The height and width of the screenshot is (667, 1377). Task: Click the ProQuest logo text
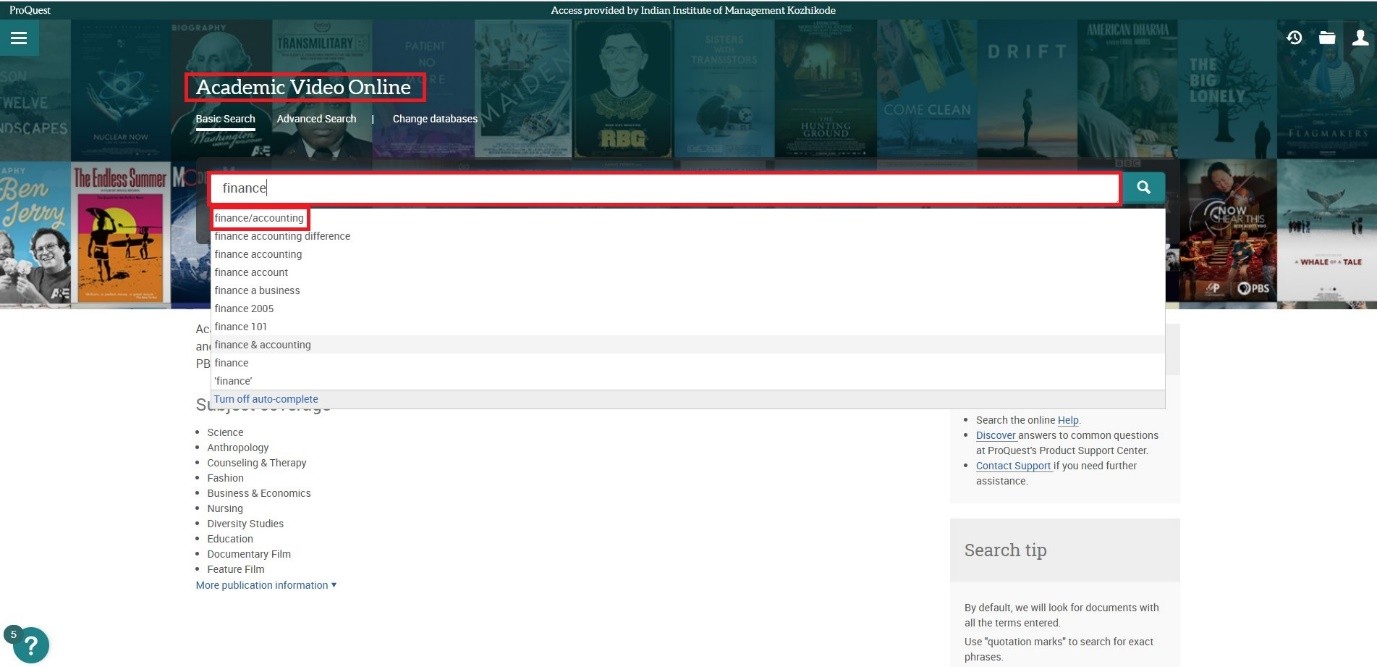[29, 10]
